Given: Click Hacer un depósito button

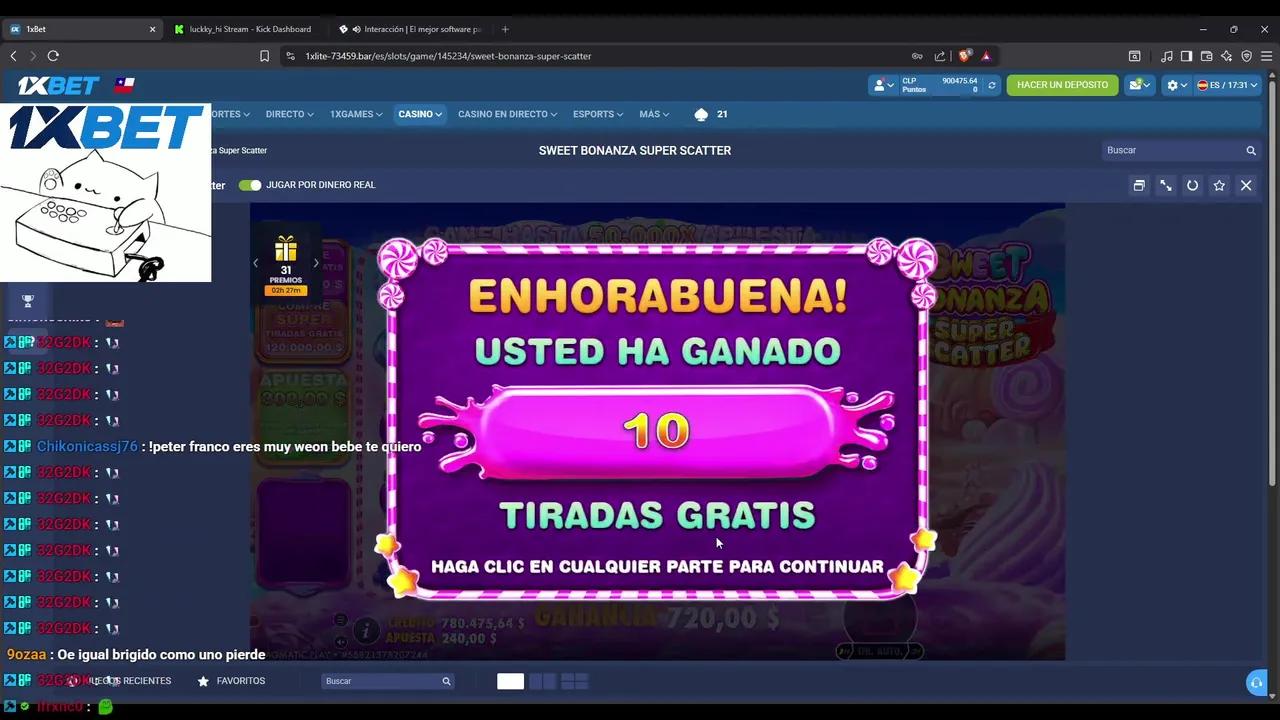Looking at the screenshot, I should 1062,85.
